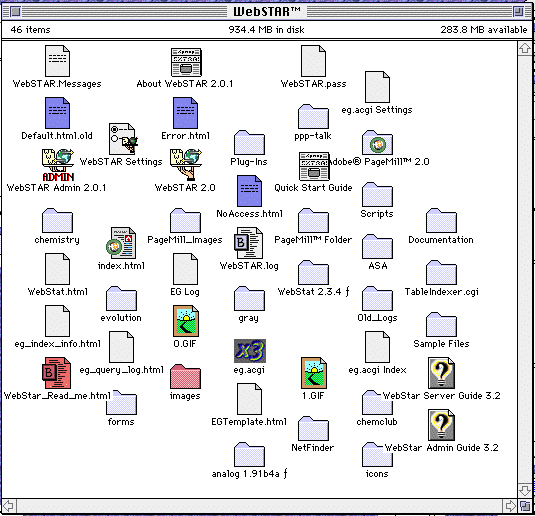
Task: Select the WebSTAR Admin 2.0.1 application icon
Action: [x=58, y=165]
